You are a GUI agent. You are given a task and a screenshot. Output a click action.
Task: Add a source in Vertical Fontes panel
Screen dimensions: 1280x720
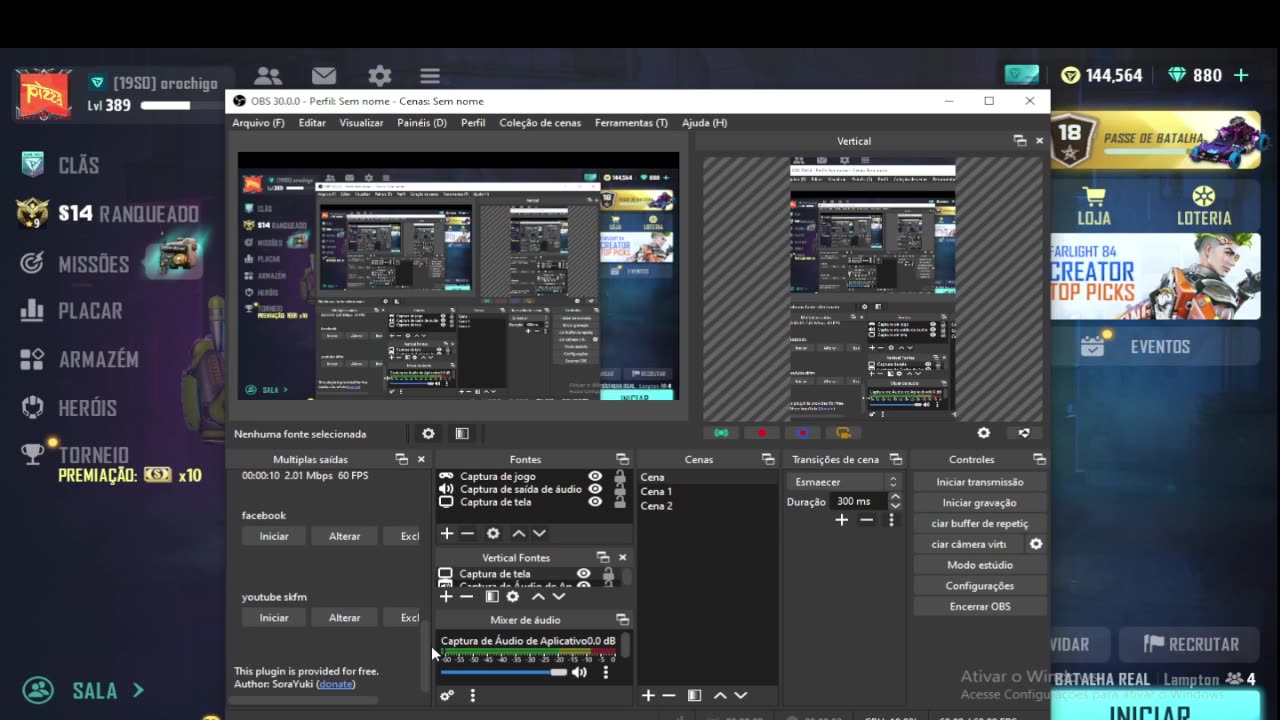click(447, 596)
